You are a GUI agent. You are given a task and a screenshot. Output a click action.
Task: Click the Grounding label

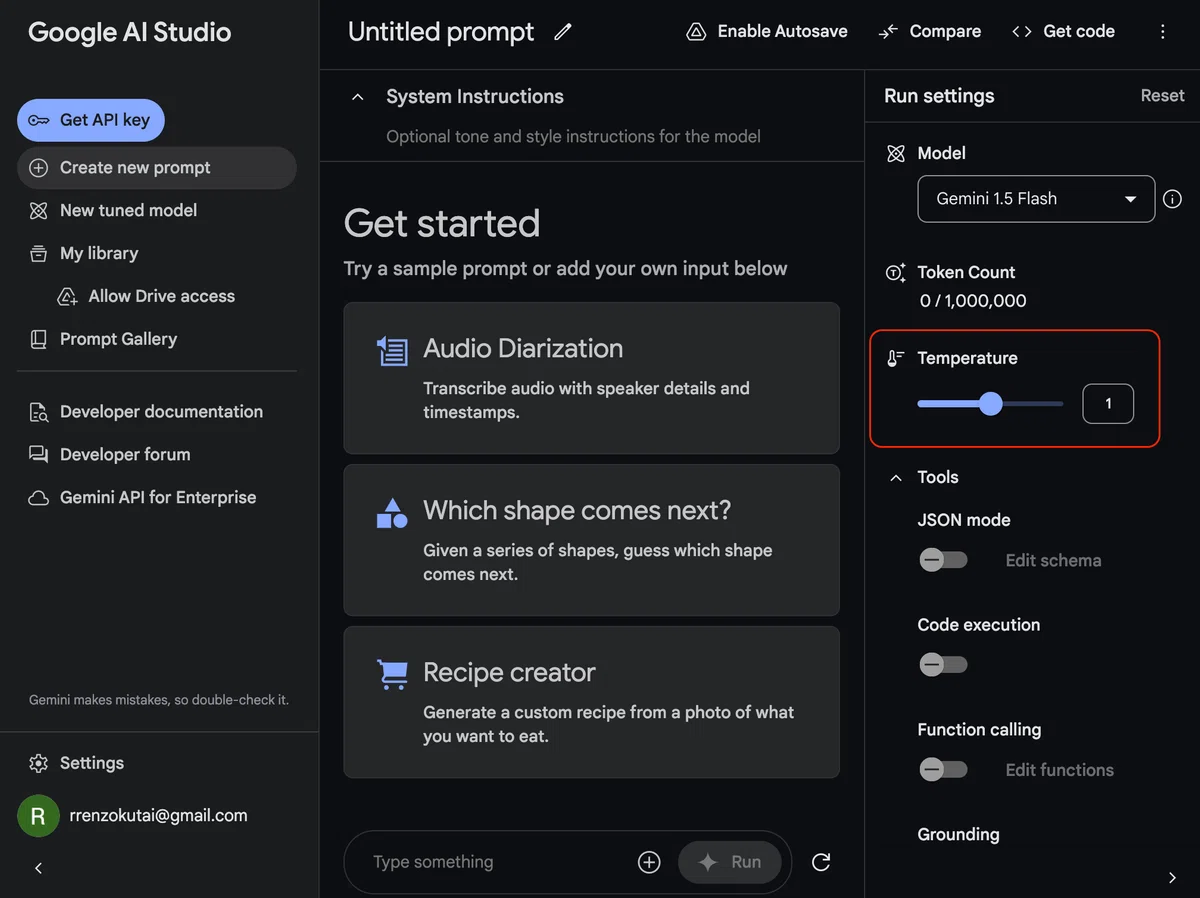coord(958,835)
